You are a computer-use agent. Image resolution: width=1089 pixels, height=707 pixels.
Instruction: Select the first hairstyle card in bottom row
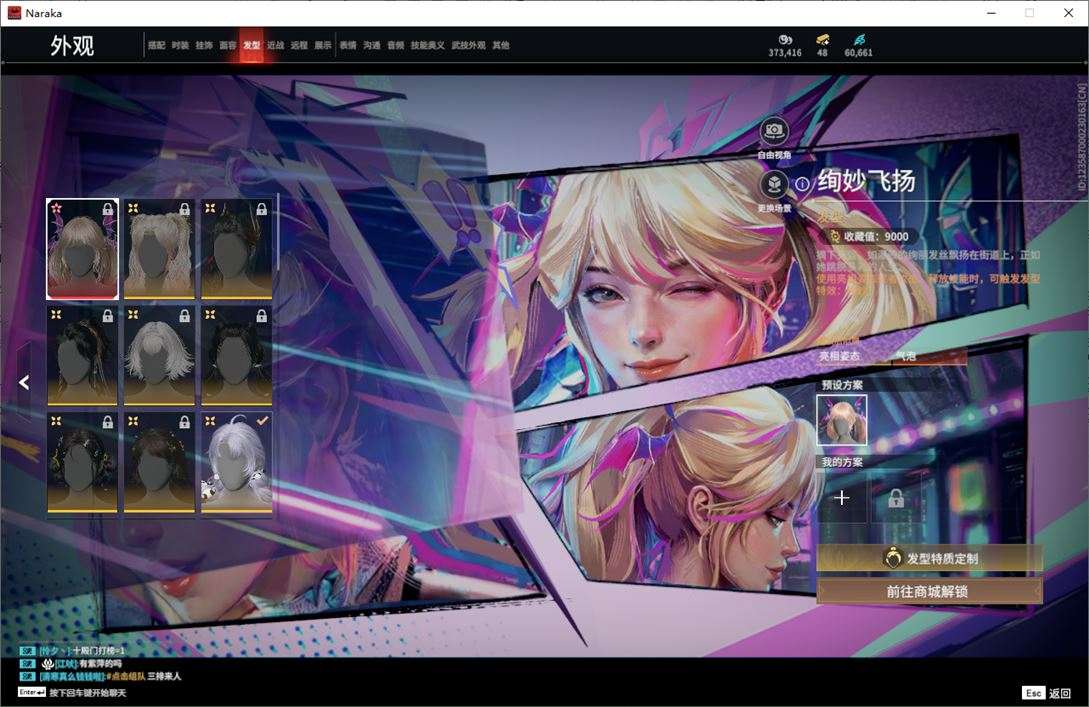82,462
